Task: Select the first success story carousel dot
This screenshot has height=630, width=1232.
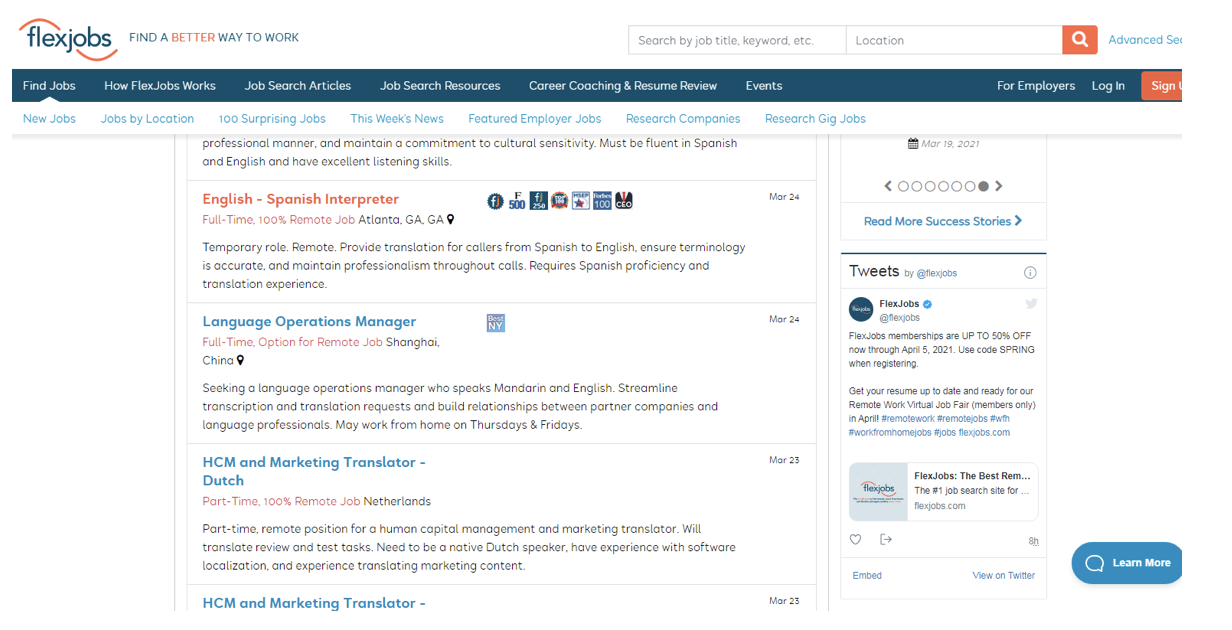Action: coord(904,186)
